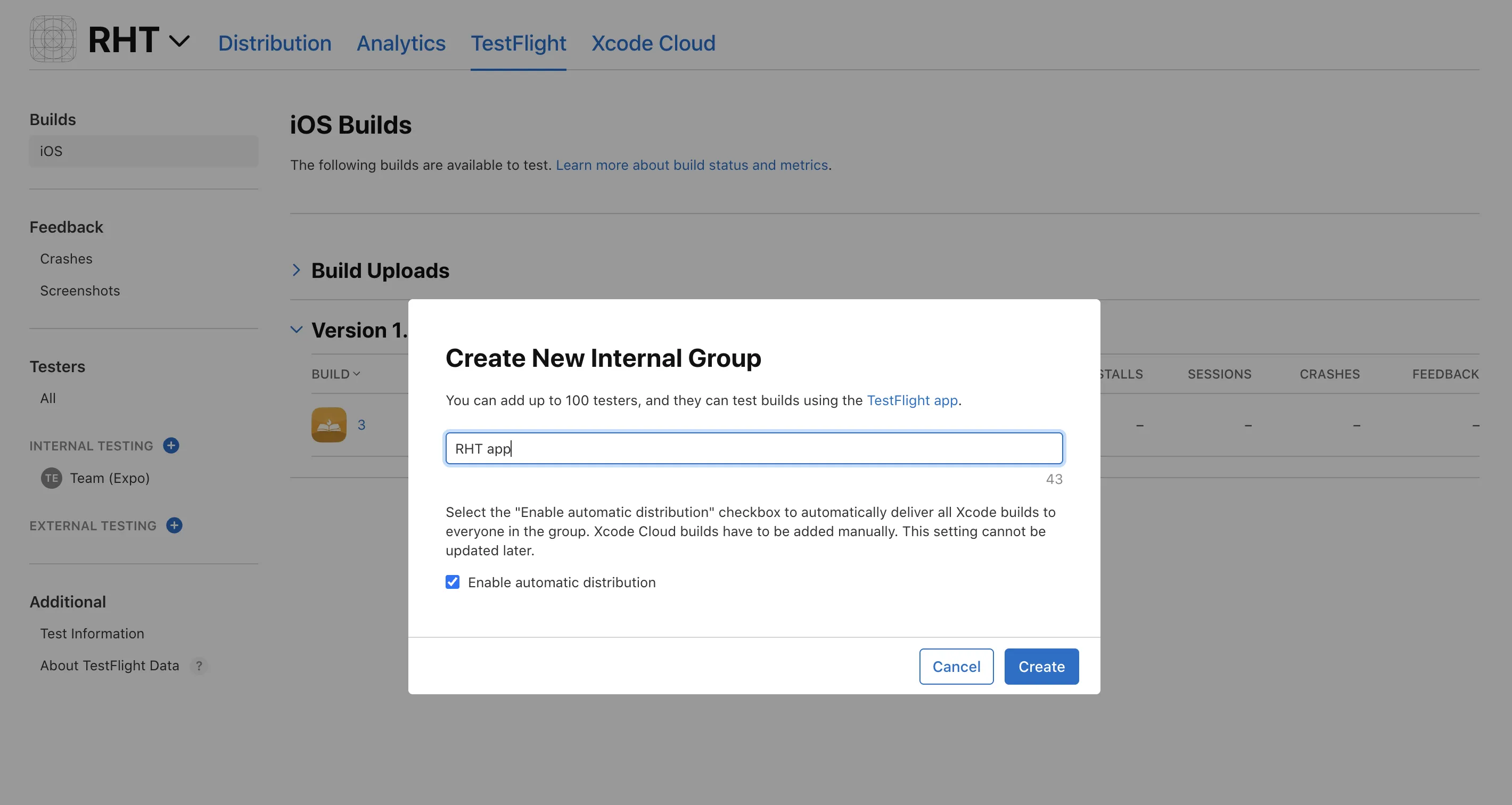
Task: Cancel the new internal group dialog
Action: point(956,667)
